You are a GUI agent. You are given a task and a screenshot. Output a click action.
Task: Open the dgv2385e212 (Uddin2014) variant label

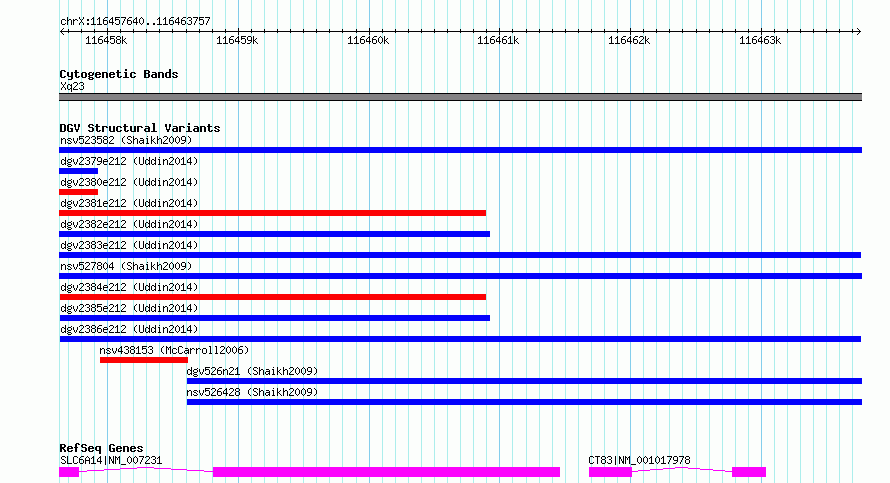129,308
